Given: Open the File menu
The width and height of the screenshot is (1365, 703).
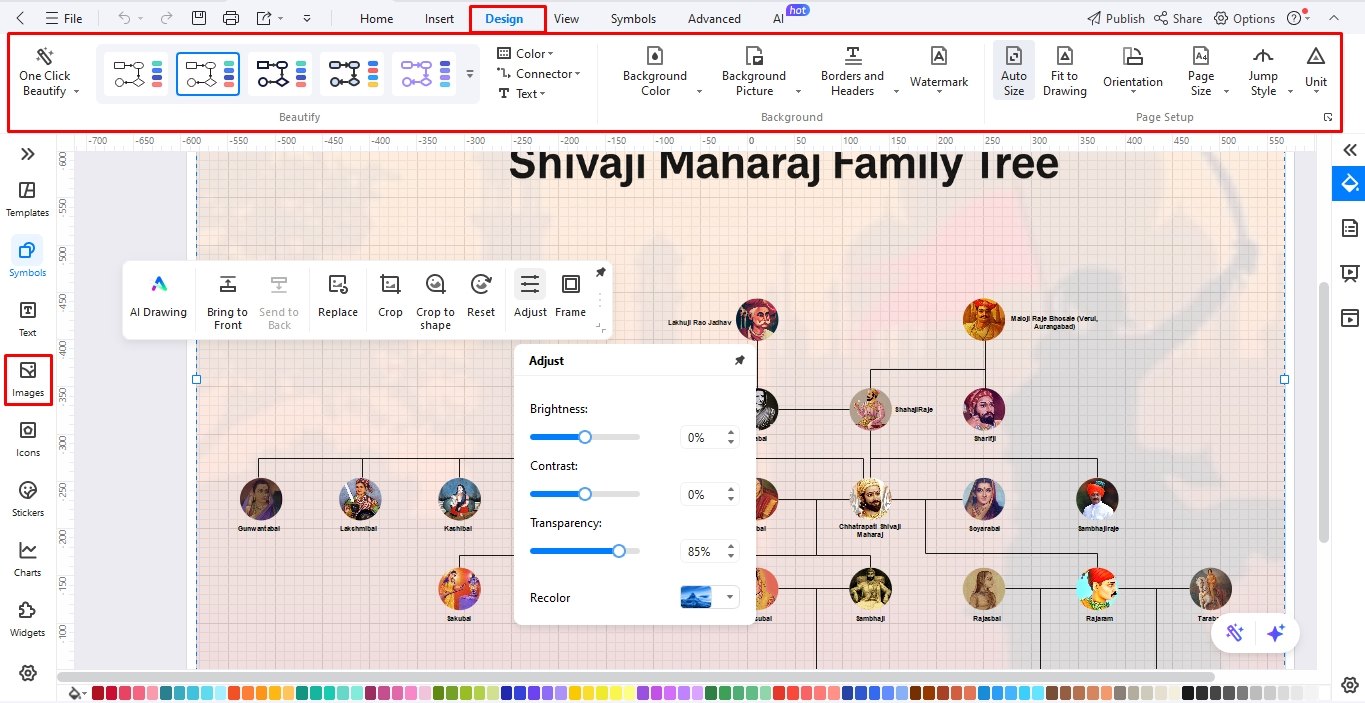Looking at the screenshot, I should 66,17.
